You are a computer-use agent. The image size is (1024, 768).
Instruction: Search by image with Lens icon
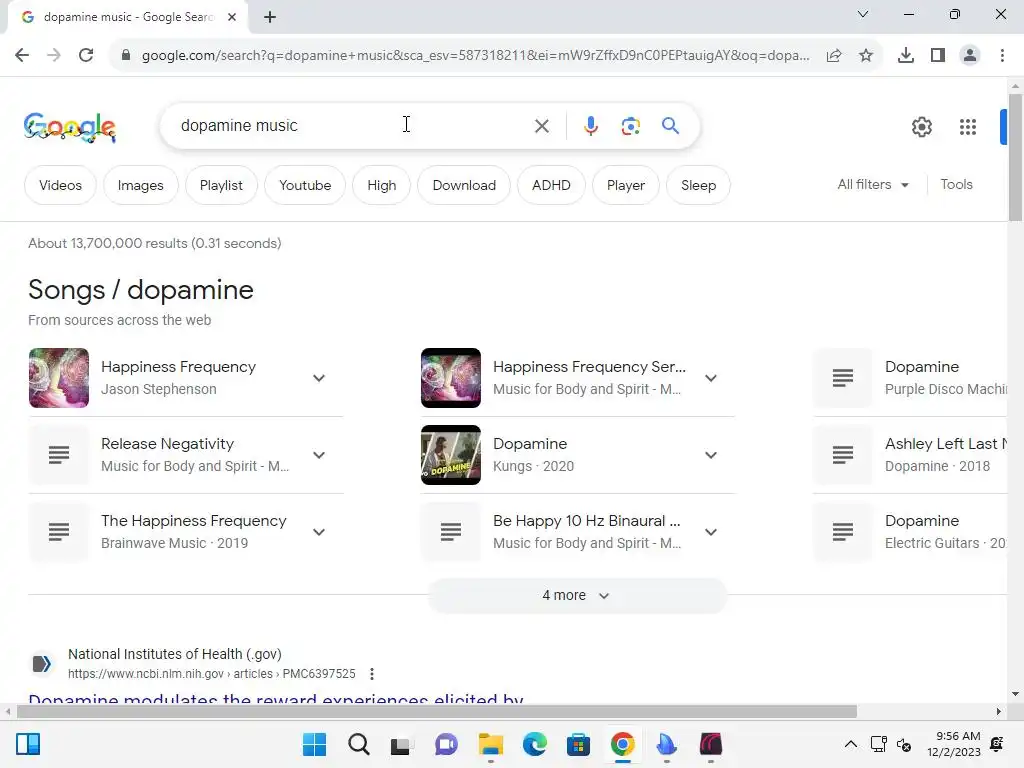[630, 126]
